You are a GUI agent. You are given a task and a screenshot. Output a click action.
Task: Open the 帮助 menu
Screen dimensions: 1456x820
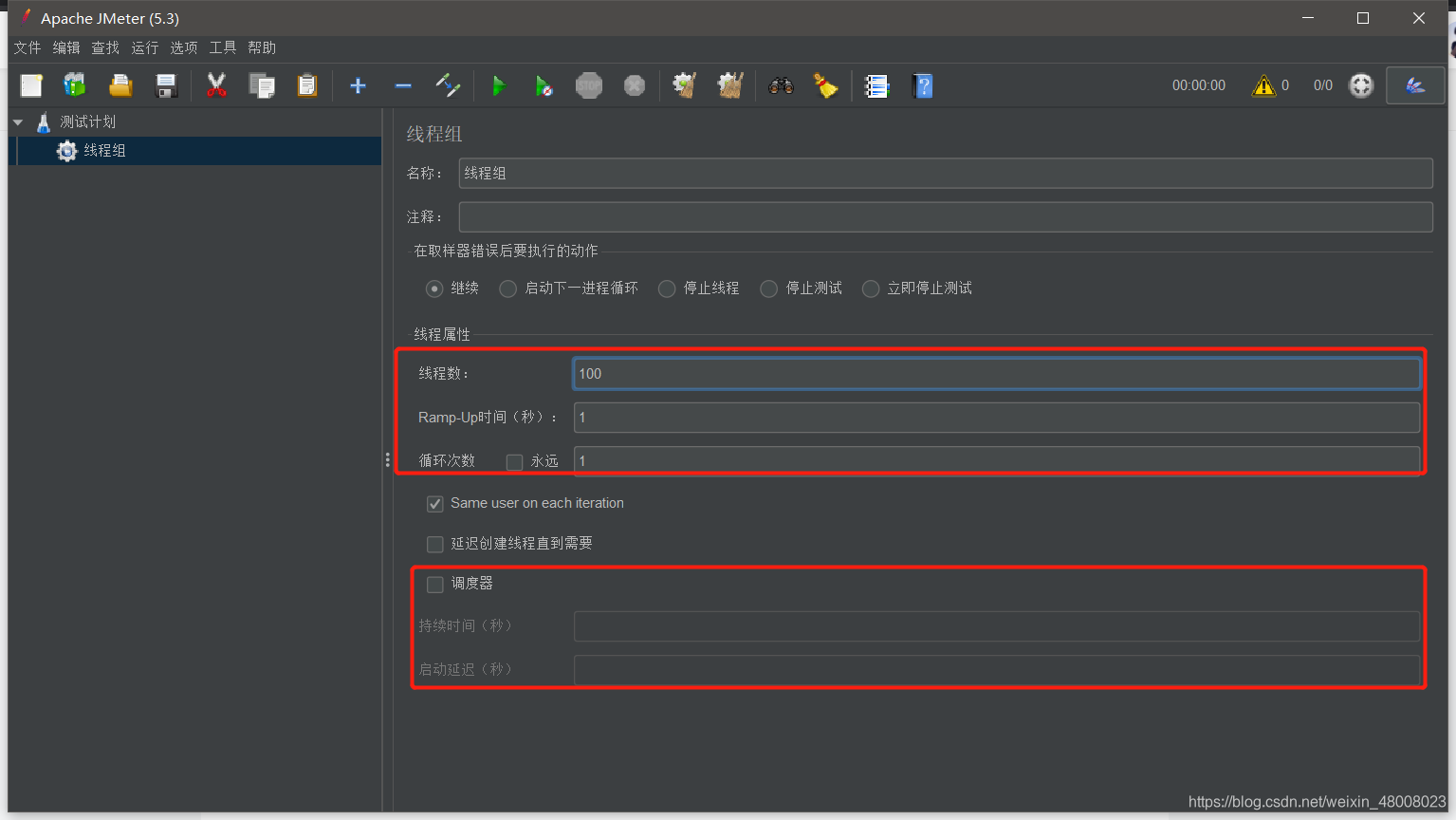click(x=262, y=47)
